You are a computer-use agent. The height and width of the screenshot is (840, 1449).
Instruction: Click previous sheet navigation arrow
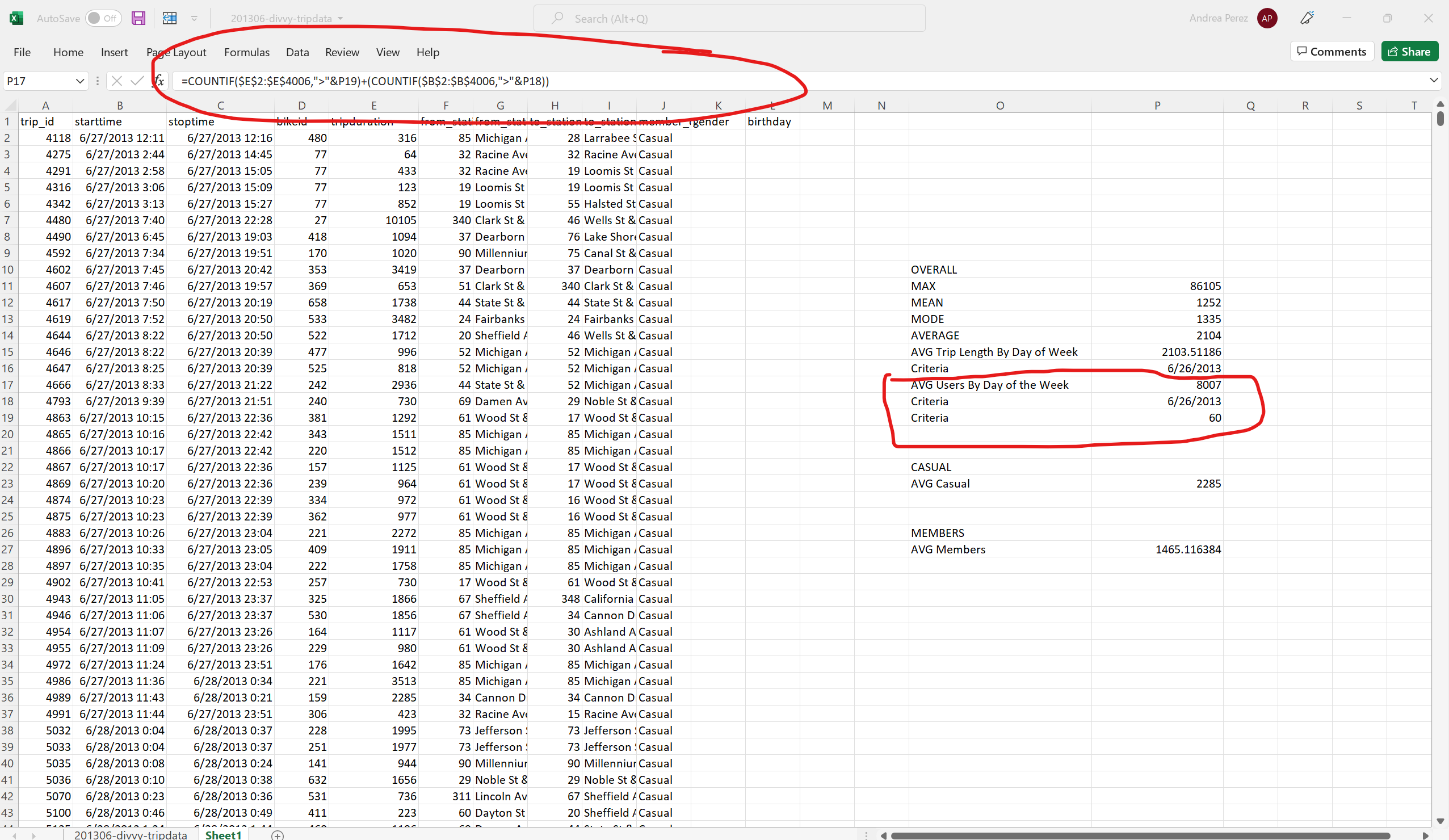tap(14, 835)
